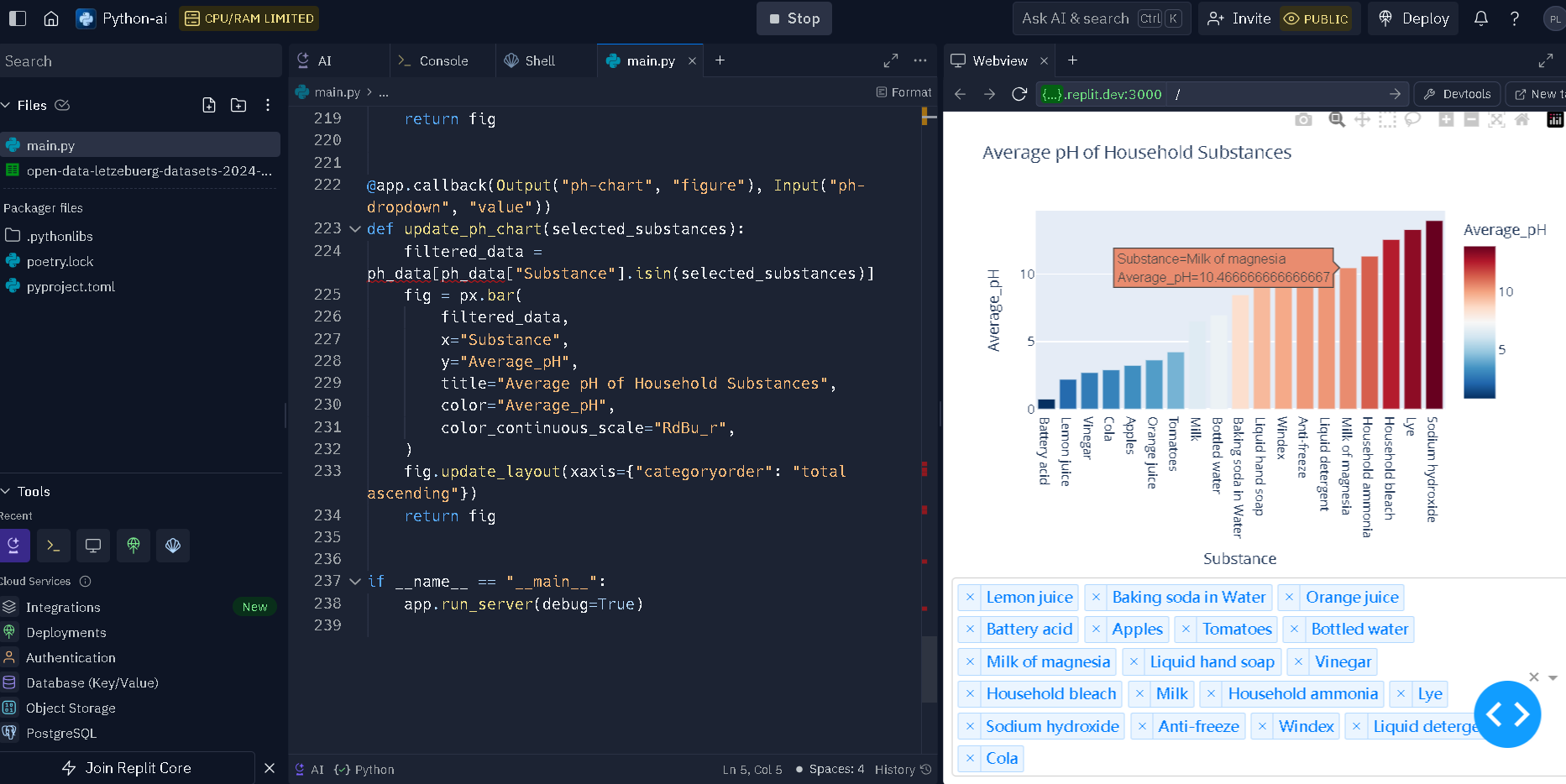Open the substance dropdown arrow

coord(1553,677)
